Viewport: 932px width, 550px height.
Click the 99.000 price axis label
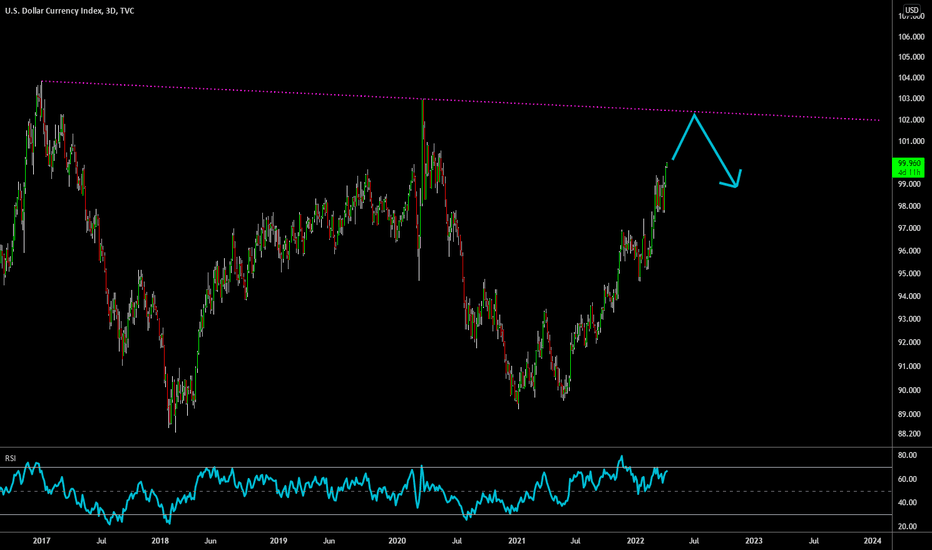[x=911, y=184]
